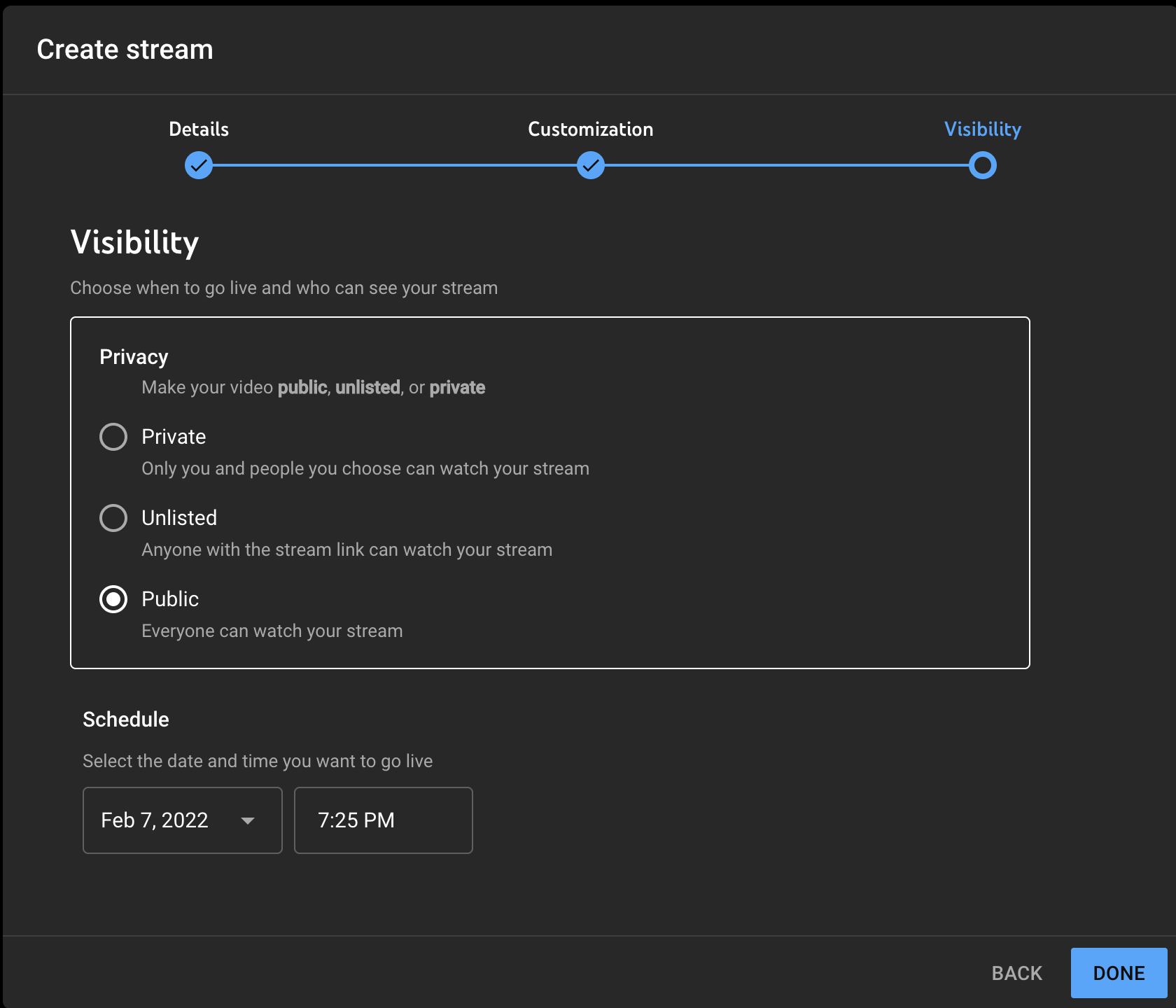The height and width of the screenshot is (1008, 1176).
Task: Click the BACK button
Action: (x=1017, y=973)
